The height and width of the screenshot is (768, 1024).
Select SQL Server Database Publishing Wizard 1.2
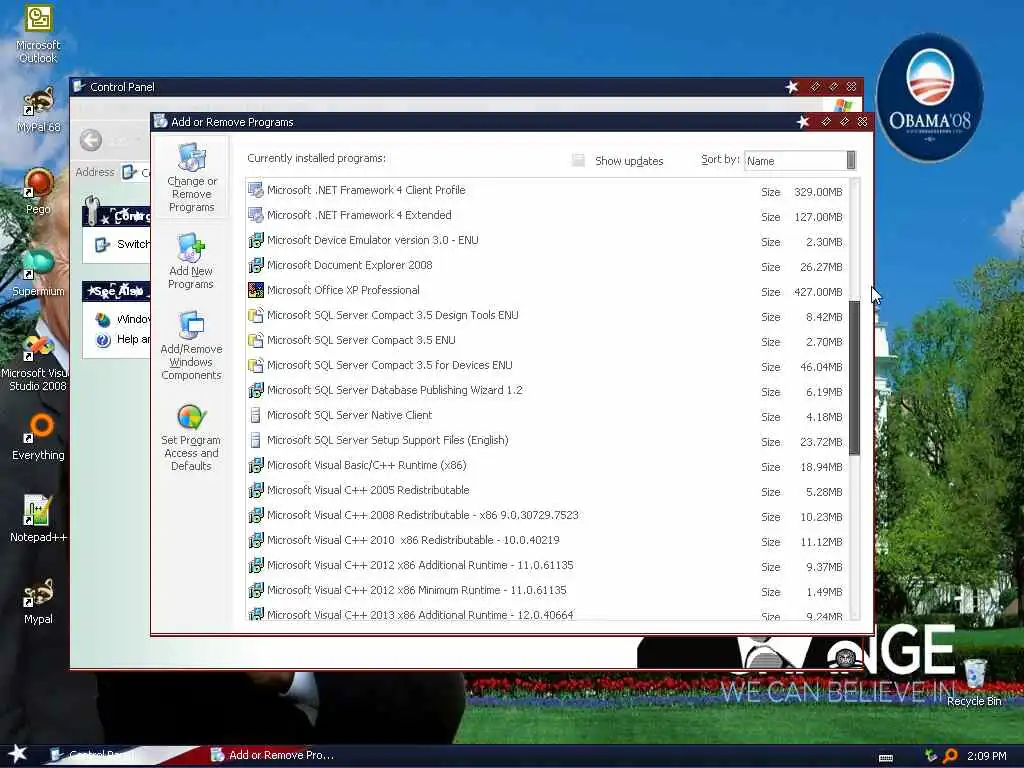click(x=547, y=391)
